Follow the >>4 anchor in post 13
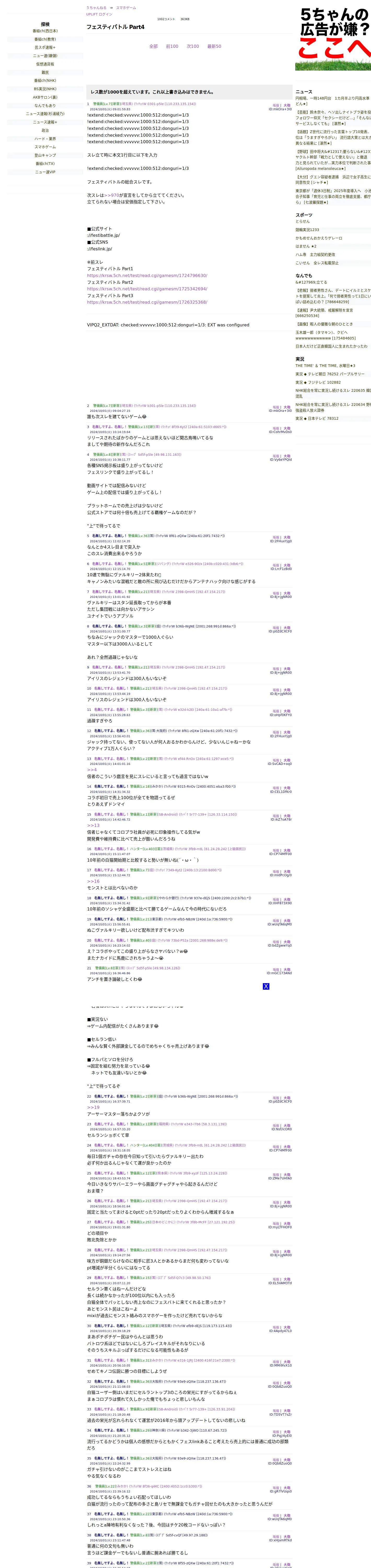The height and width of the screenshot is (1568, 371). pos(92,770)
